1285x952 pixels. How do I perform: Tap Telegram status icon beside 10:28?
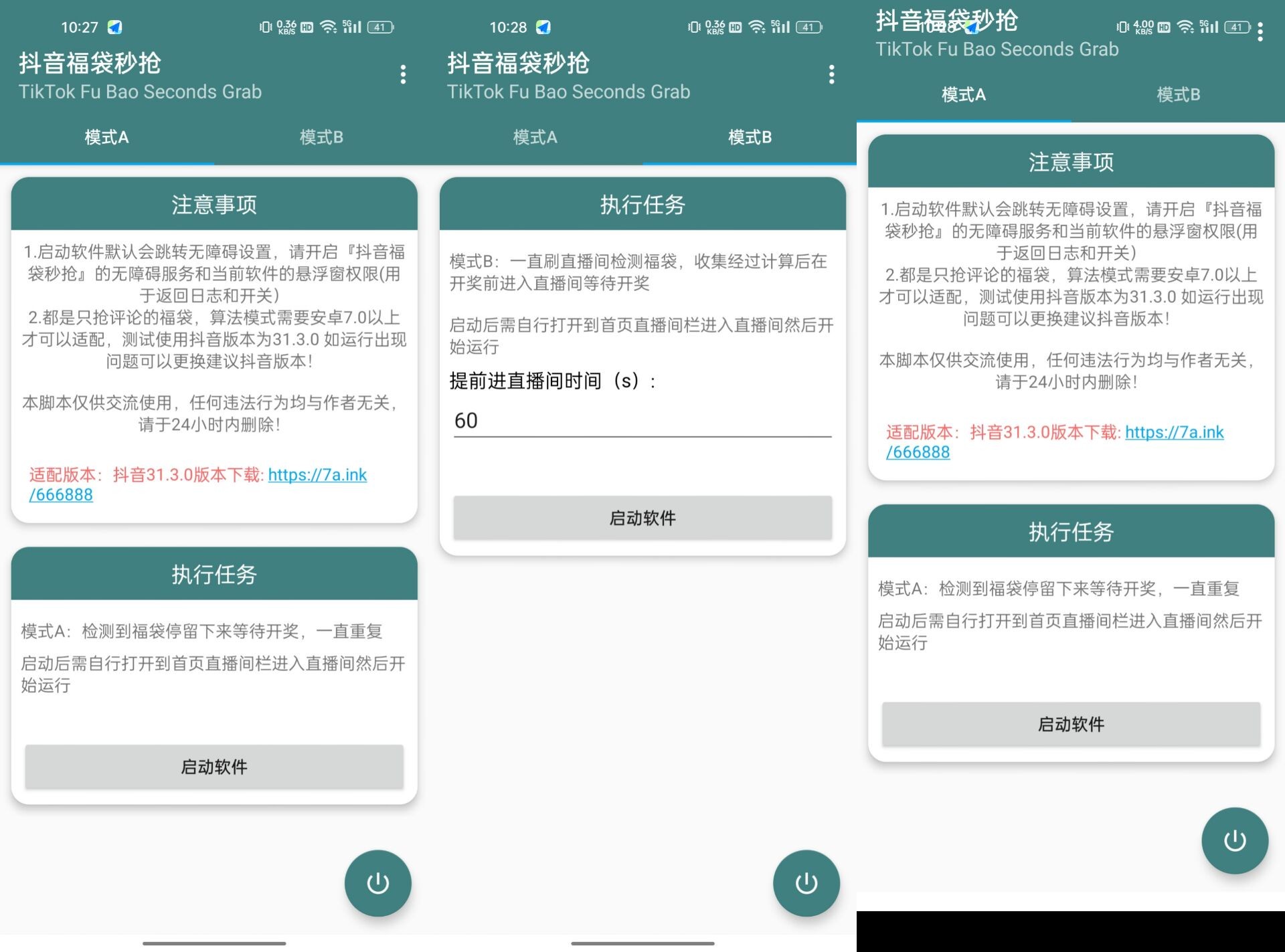(543, 27)
